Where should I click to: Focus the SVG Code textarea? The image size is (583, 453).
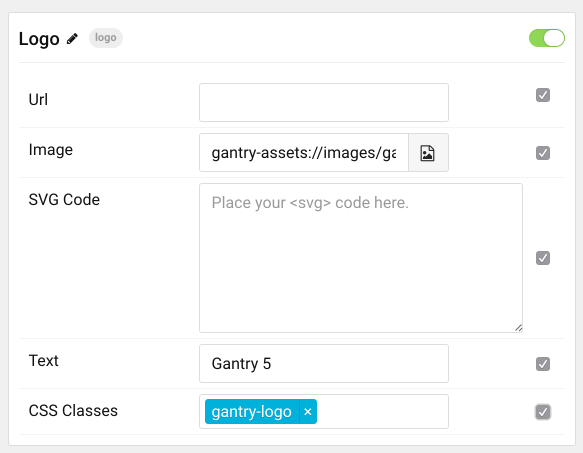point(361,258)
